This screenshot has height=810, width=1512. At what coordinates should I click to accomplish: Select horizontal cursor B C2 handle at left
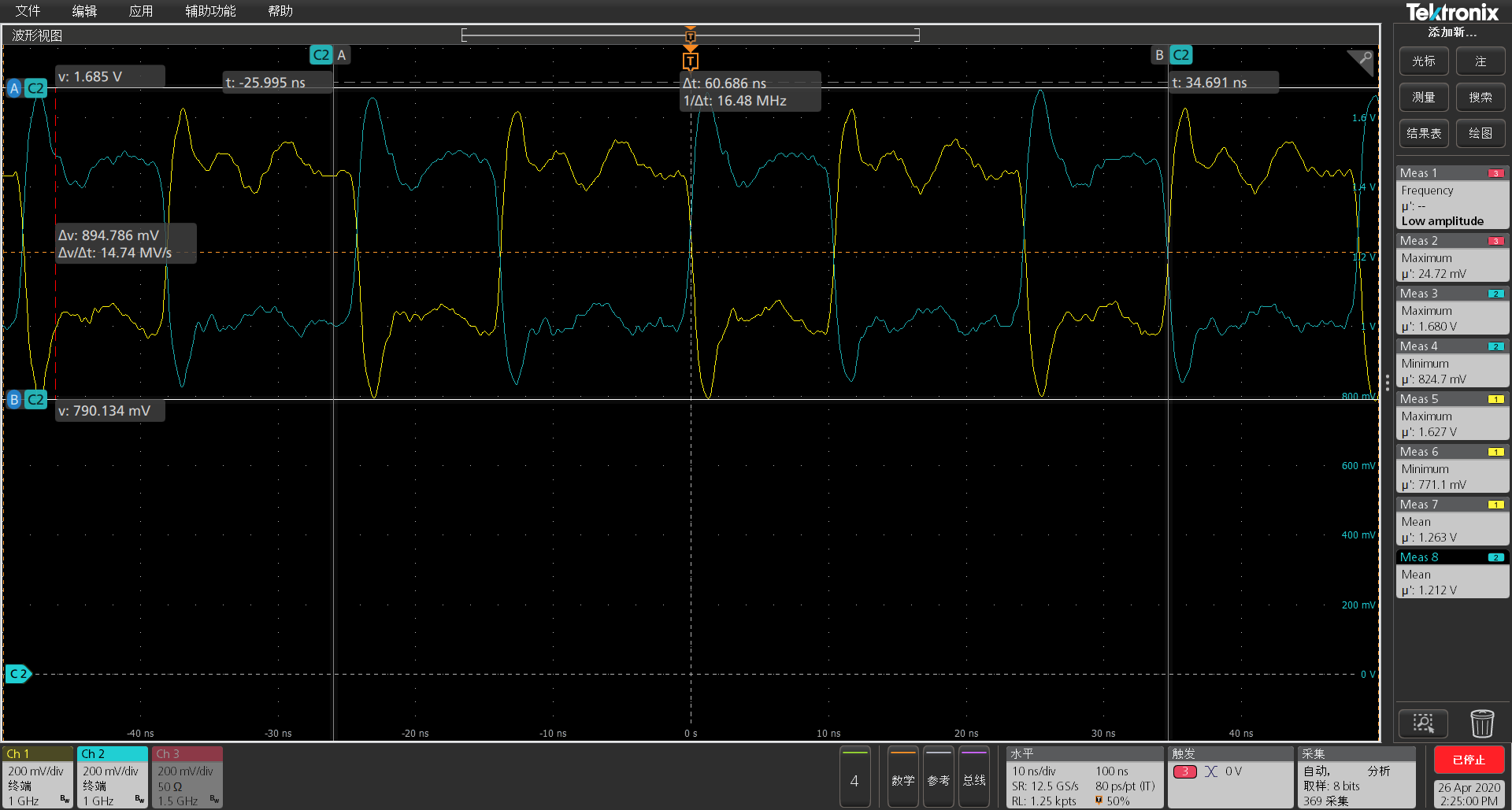27,399
